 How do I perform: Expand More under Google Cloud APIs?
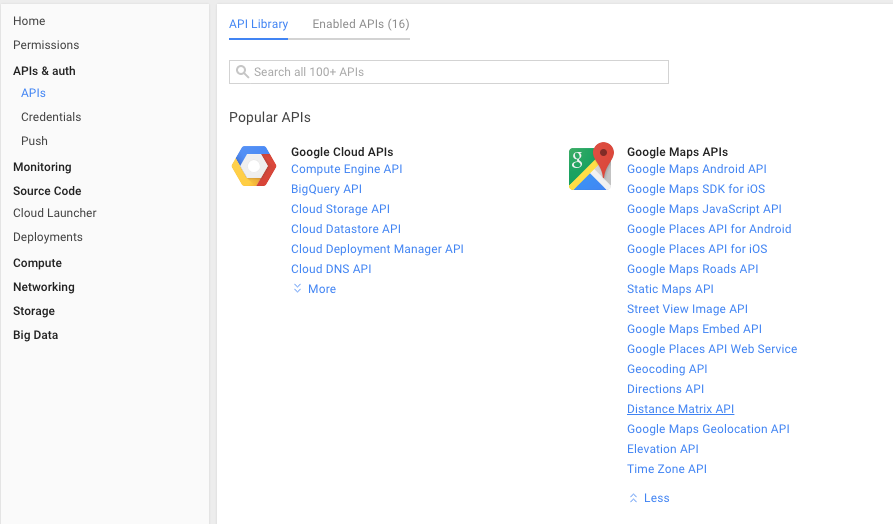[314, 289]
